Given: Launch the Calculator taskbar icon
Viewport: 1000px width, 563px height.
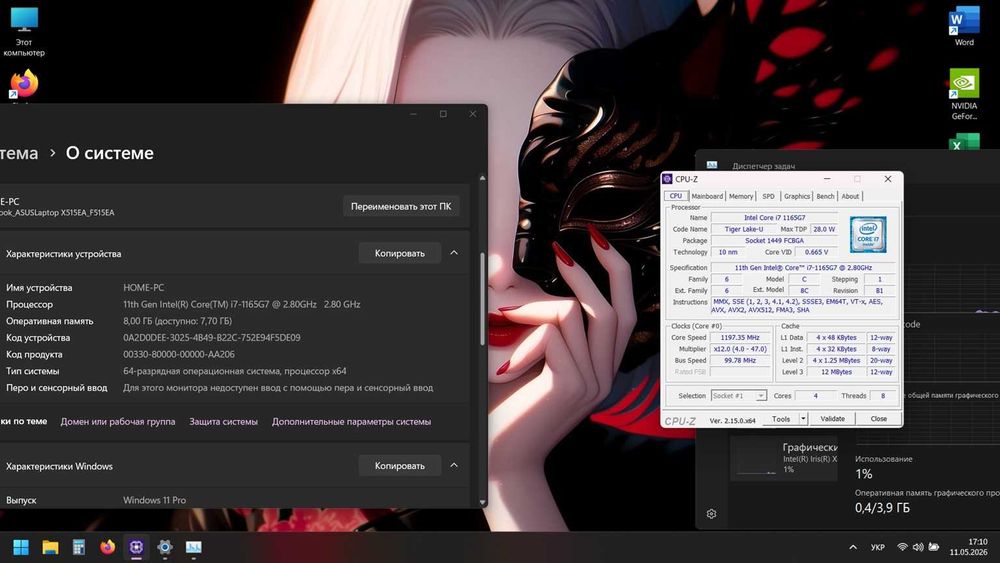Looking at the screenshot, I should (78, 547).
